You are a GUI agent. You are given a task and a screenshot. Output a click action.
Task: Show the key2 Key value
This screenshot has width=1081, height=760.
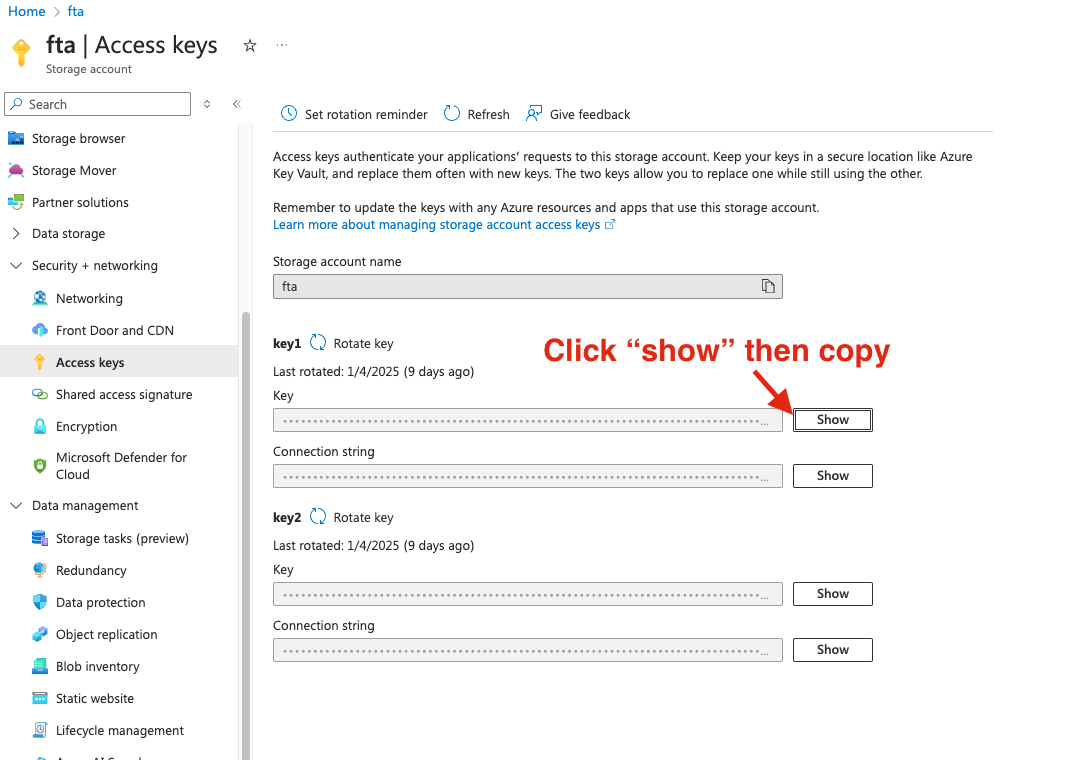[x=833, y=593]
